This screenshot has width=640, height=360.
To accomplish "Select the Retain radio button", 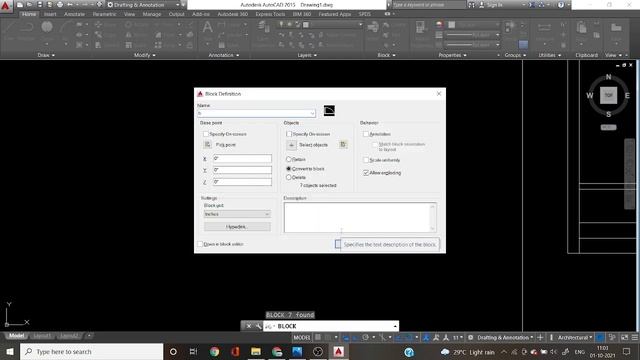I will point(289,159).
